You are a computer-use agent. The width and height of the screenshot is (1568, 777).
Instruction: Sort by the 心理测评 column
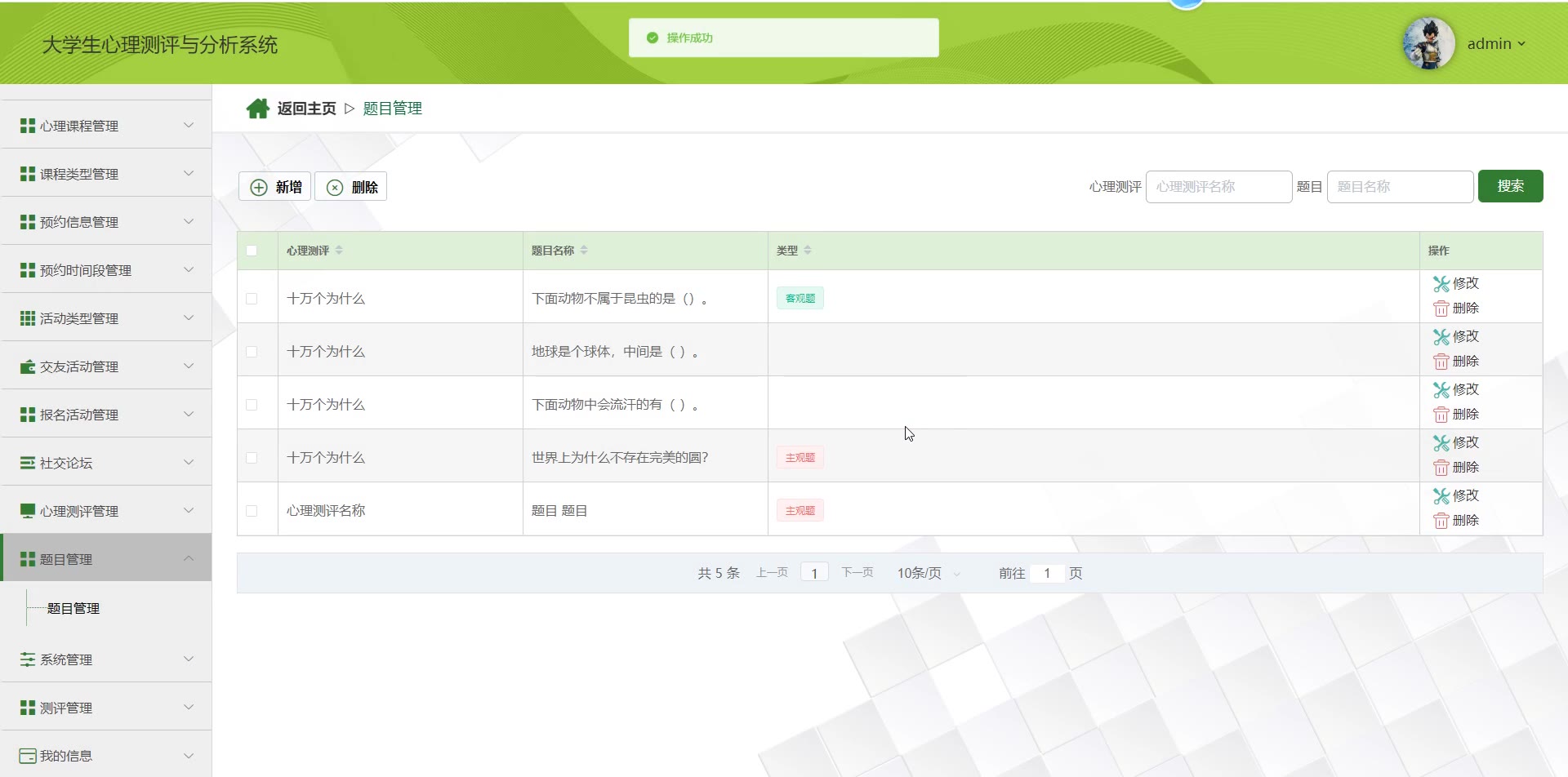point(339,251)
